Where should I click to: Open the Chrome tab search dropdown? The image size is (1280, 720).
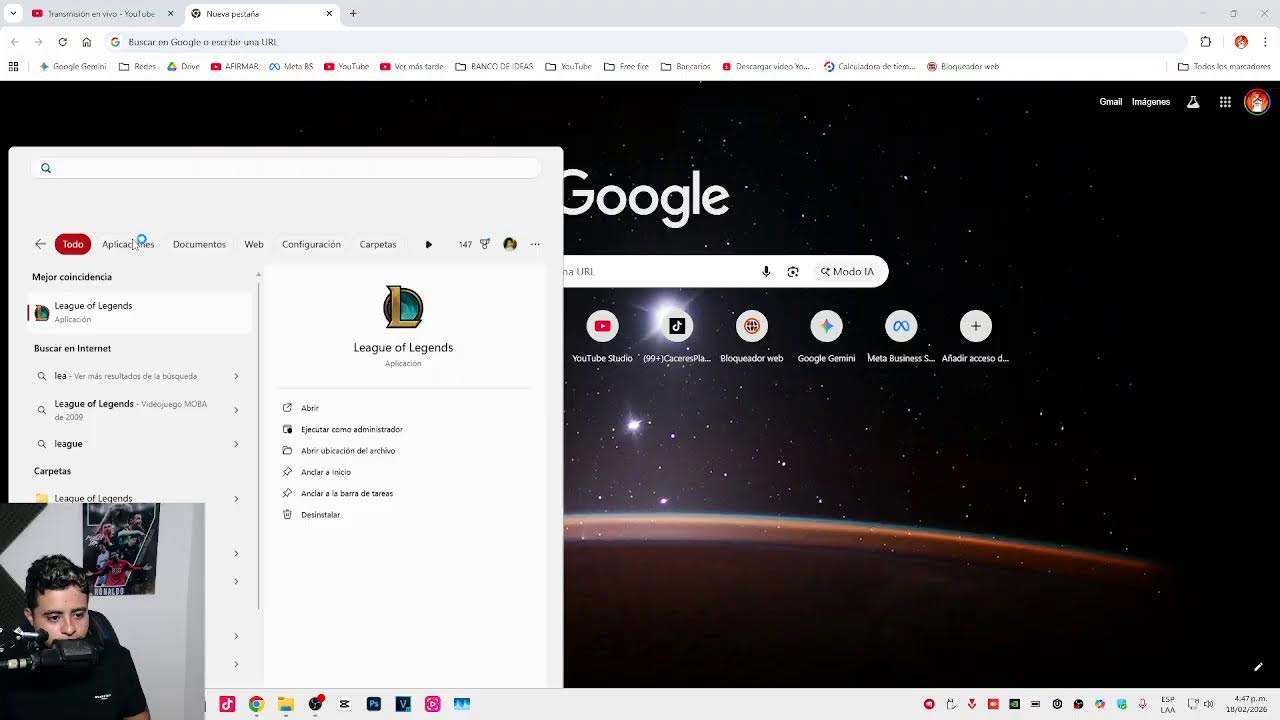(12, 14)
